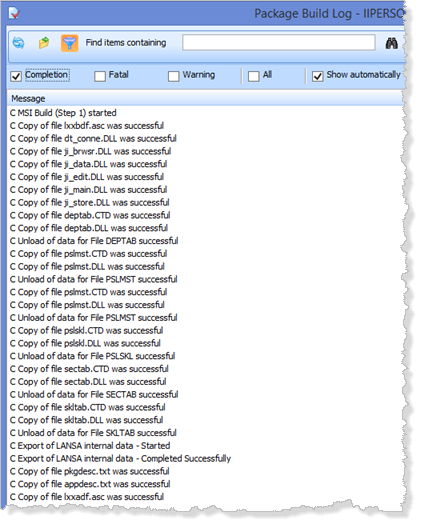Toggle the orange filter funnel icon

(x=69, y=43)
